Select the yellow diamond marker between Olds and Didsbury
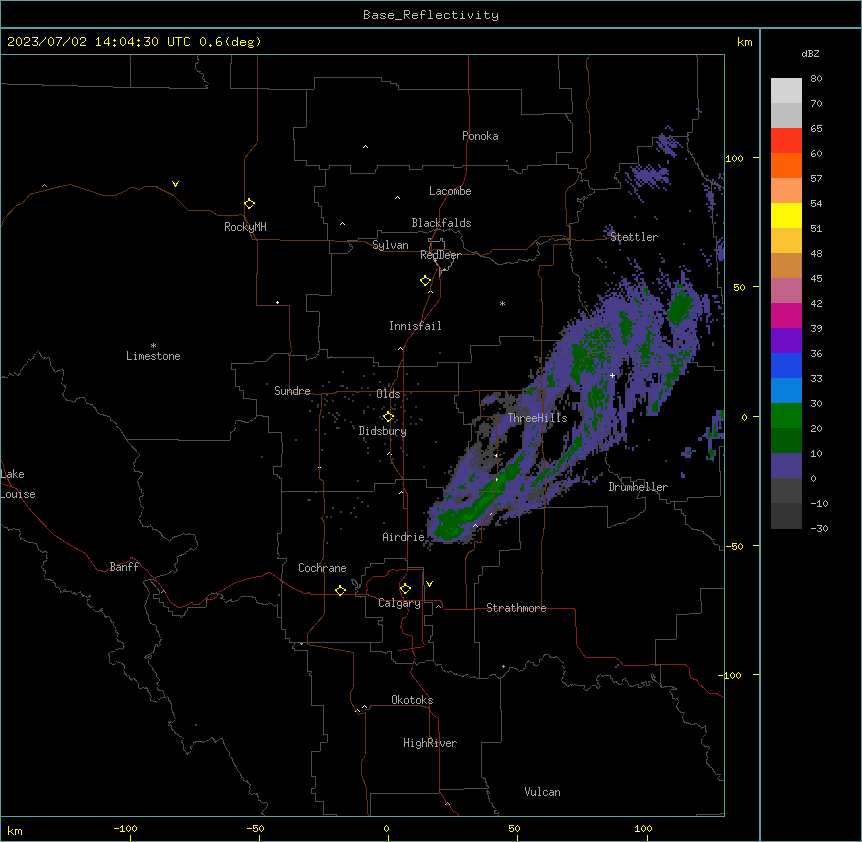862x842 pixels. (x=388, y=416)
